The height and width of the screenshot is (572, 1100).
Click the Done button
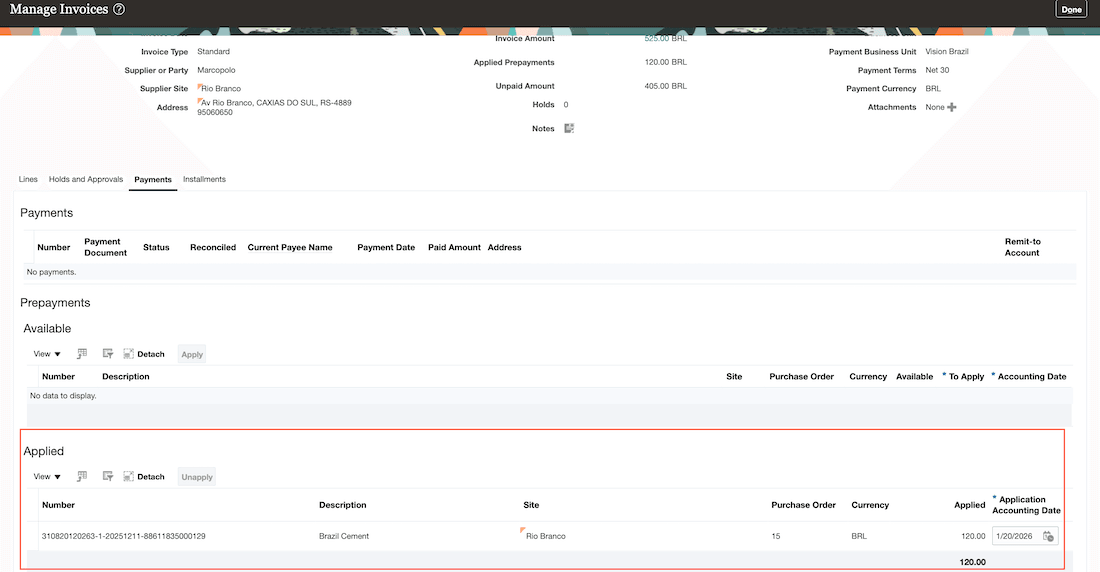tap(1071, 9)
